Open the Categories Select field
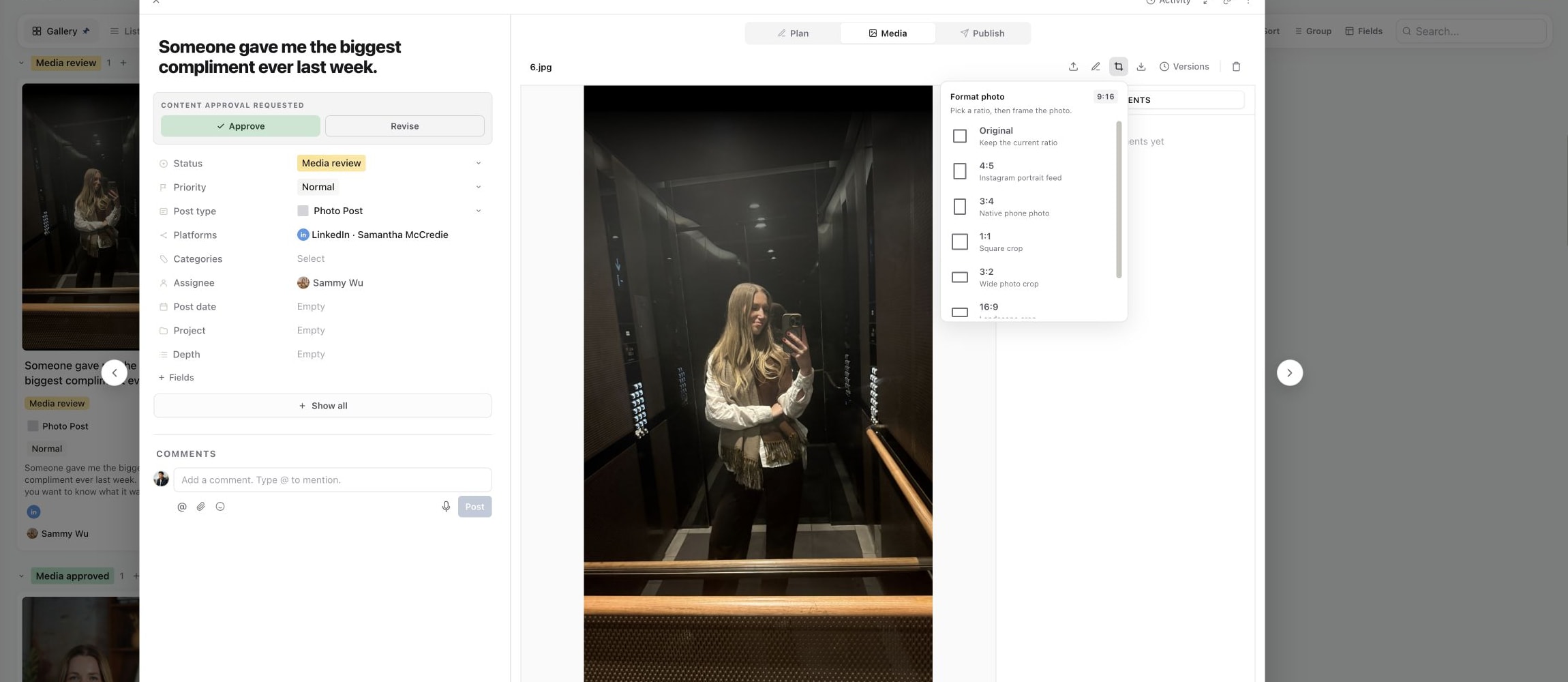Image resolution: width=1568 pixels, height=682 pixels. click(311, 259)
